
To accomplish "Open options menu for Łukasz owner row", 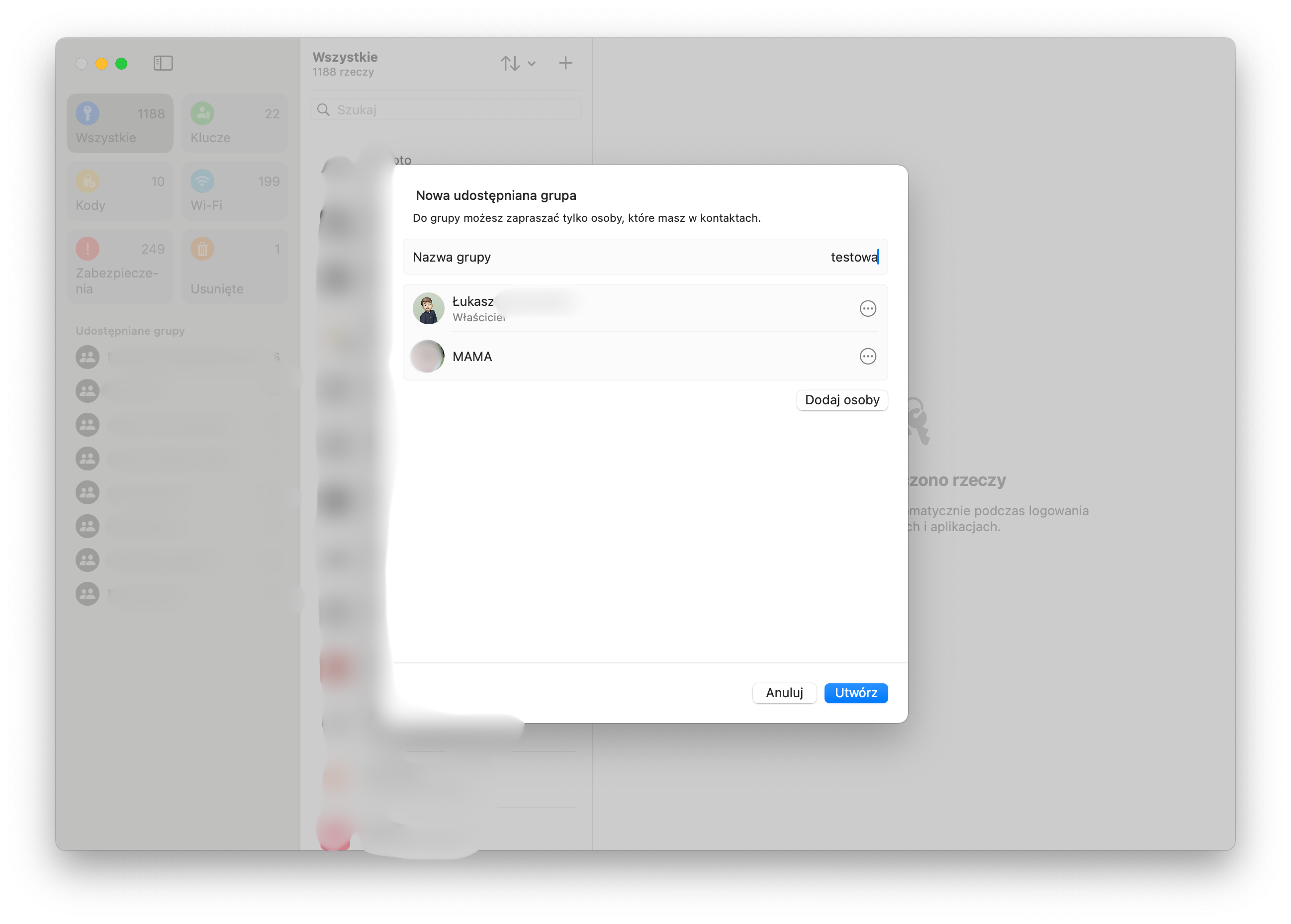I will [867, 308].
